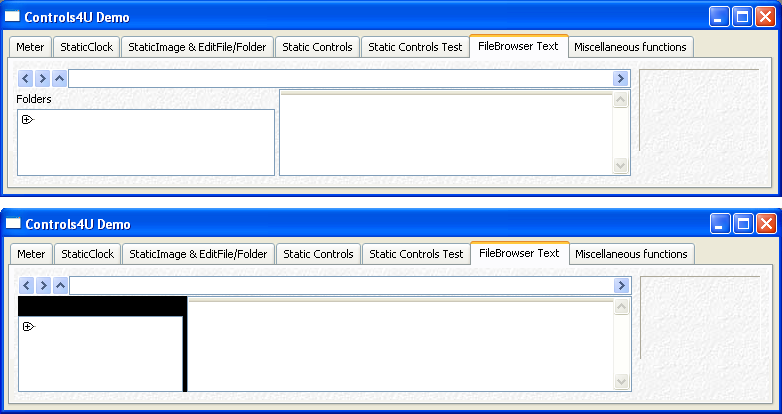Switch to StaticClock tab in the bottom window
This screenshot has width=782, height=414.
point(88,254)
